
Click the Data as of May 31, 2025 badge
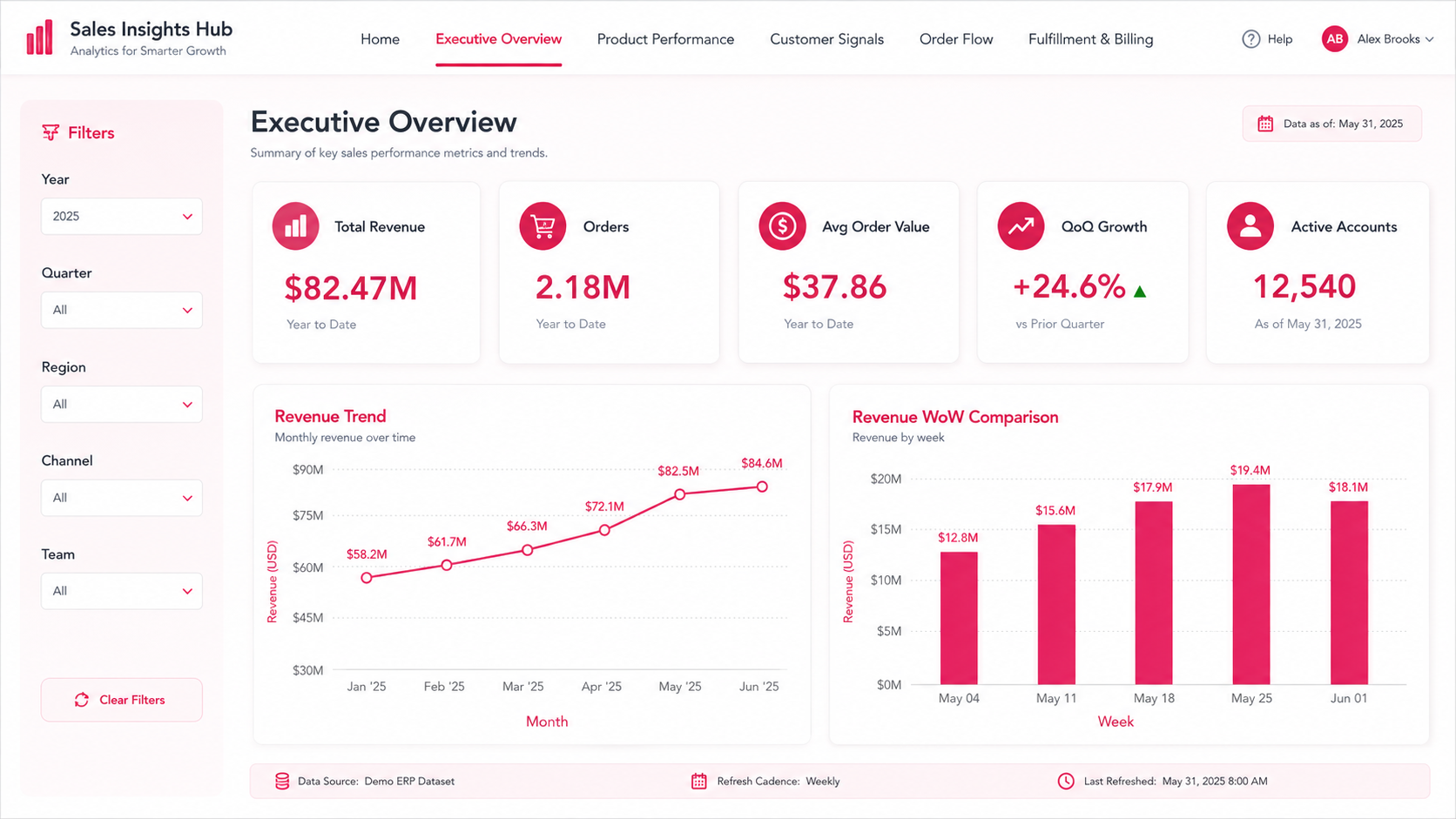(x=1331, y=124)
